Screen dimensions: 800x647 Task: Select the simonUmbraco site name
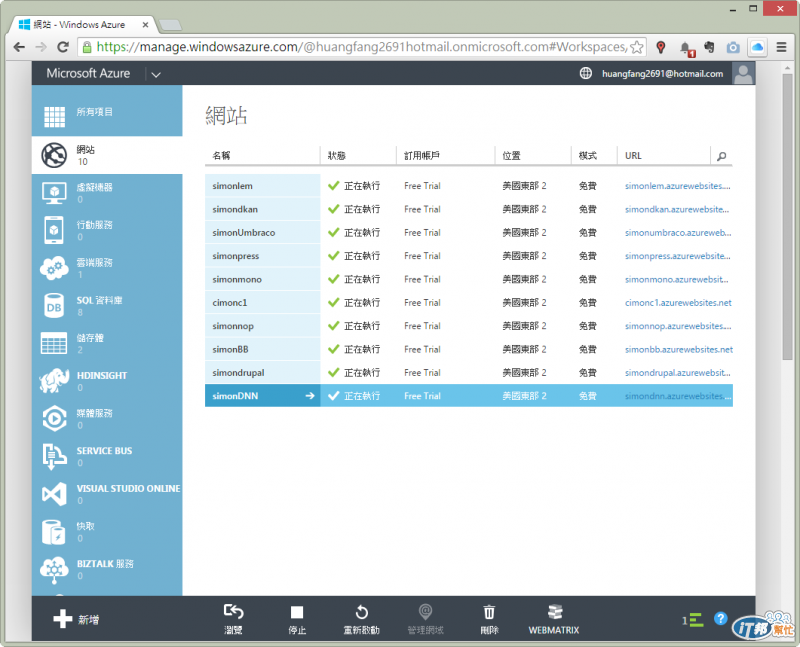[x=243, y=233]
